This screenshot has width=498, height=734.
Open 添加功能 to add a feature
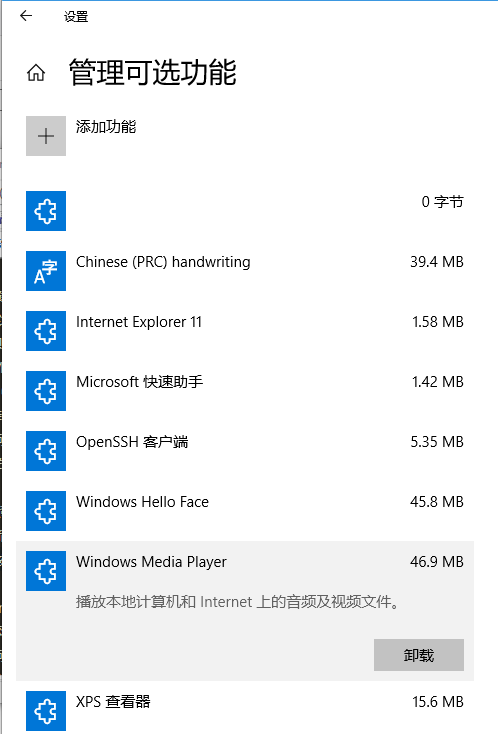[x=106, y=127]
